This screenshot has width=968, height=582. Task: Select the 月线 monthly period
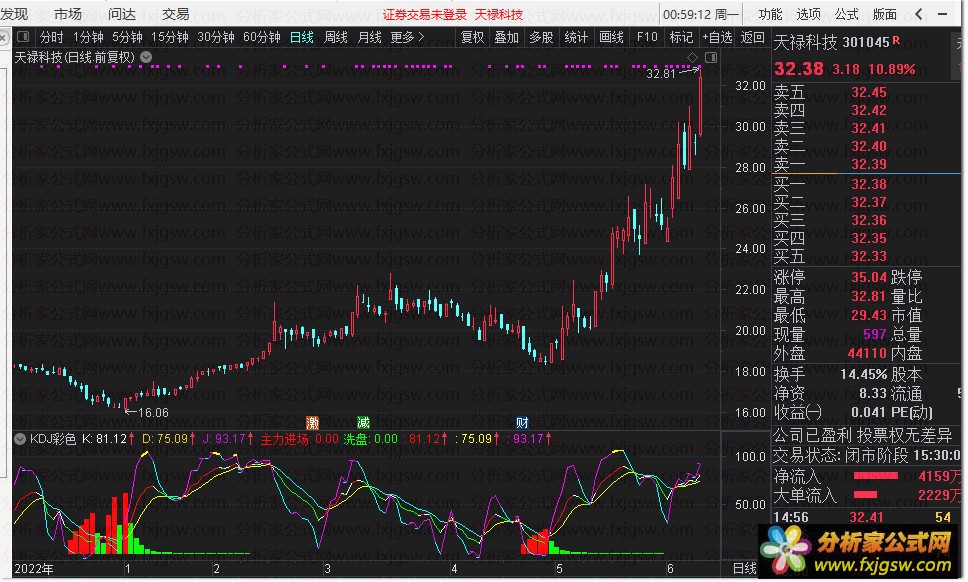pyautogui.click(x=370, y=37)
